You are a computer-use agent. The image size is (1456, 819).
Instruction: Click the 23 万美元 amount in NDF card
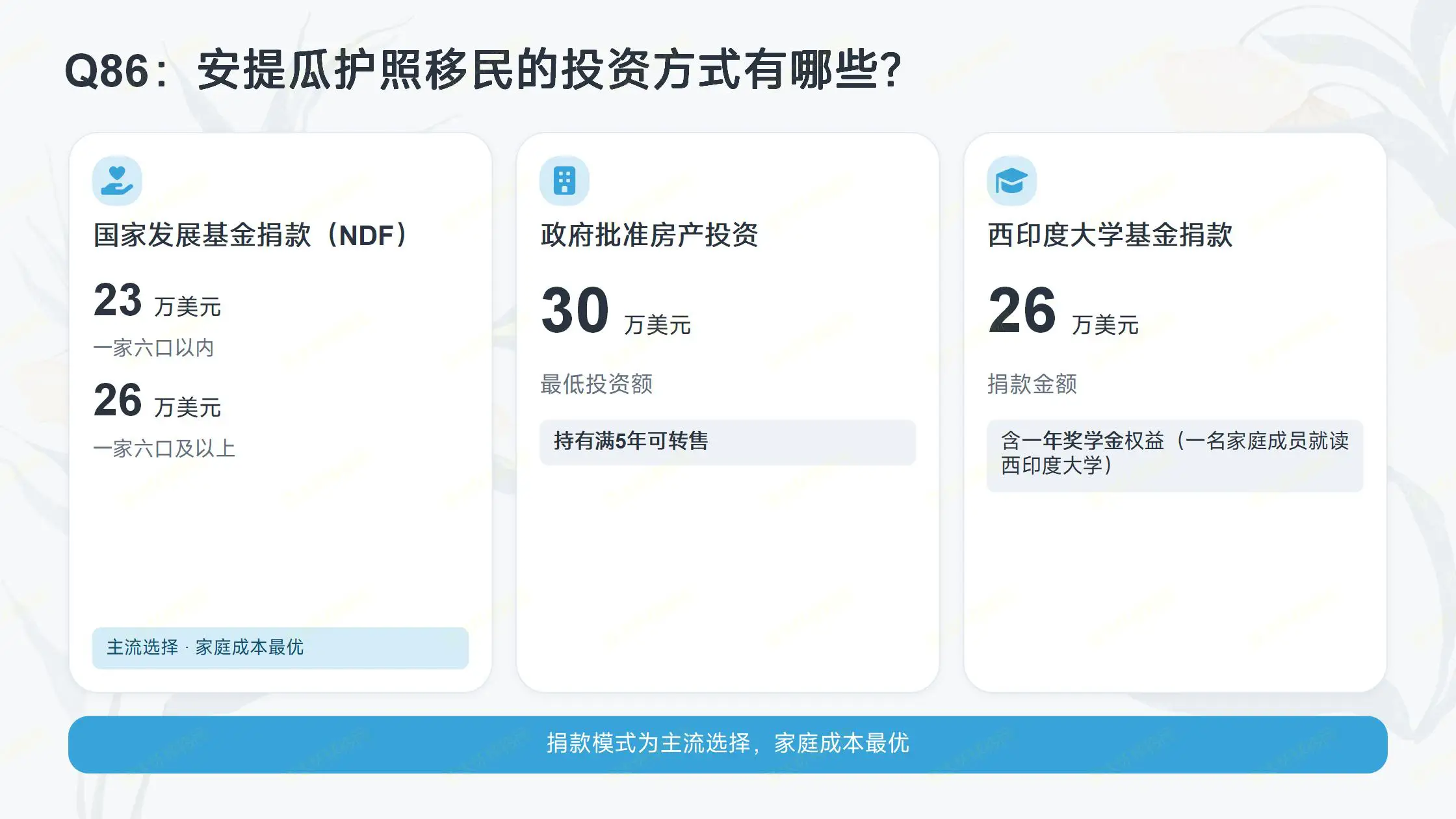coord(157,301)
